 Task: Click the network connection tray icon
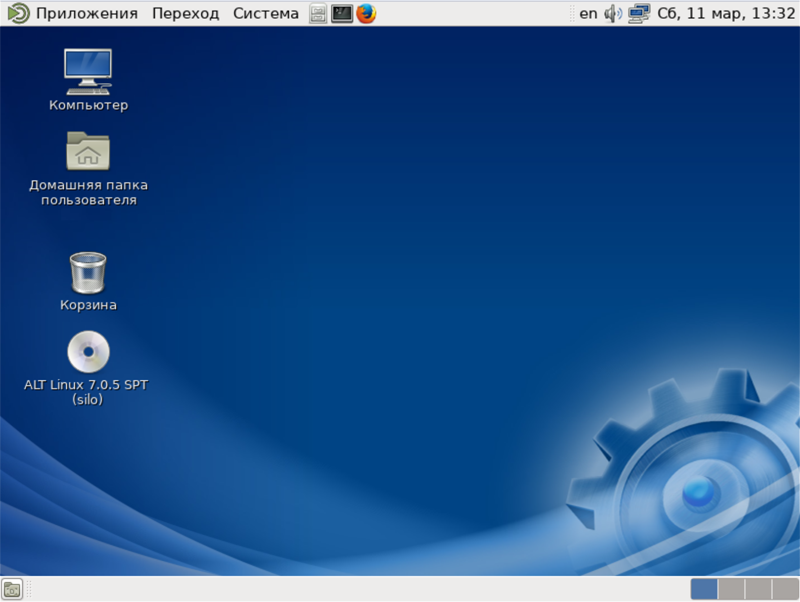tap(639, 13)
